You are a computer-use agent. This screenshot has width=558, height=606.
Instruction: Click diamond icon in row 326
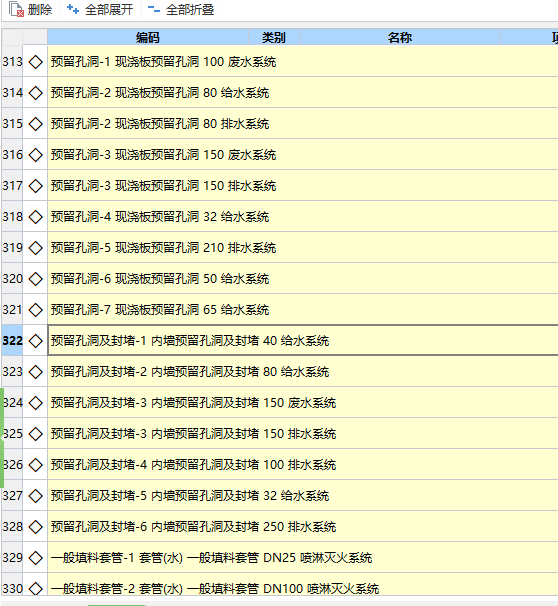(x=36, y=465)
